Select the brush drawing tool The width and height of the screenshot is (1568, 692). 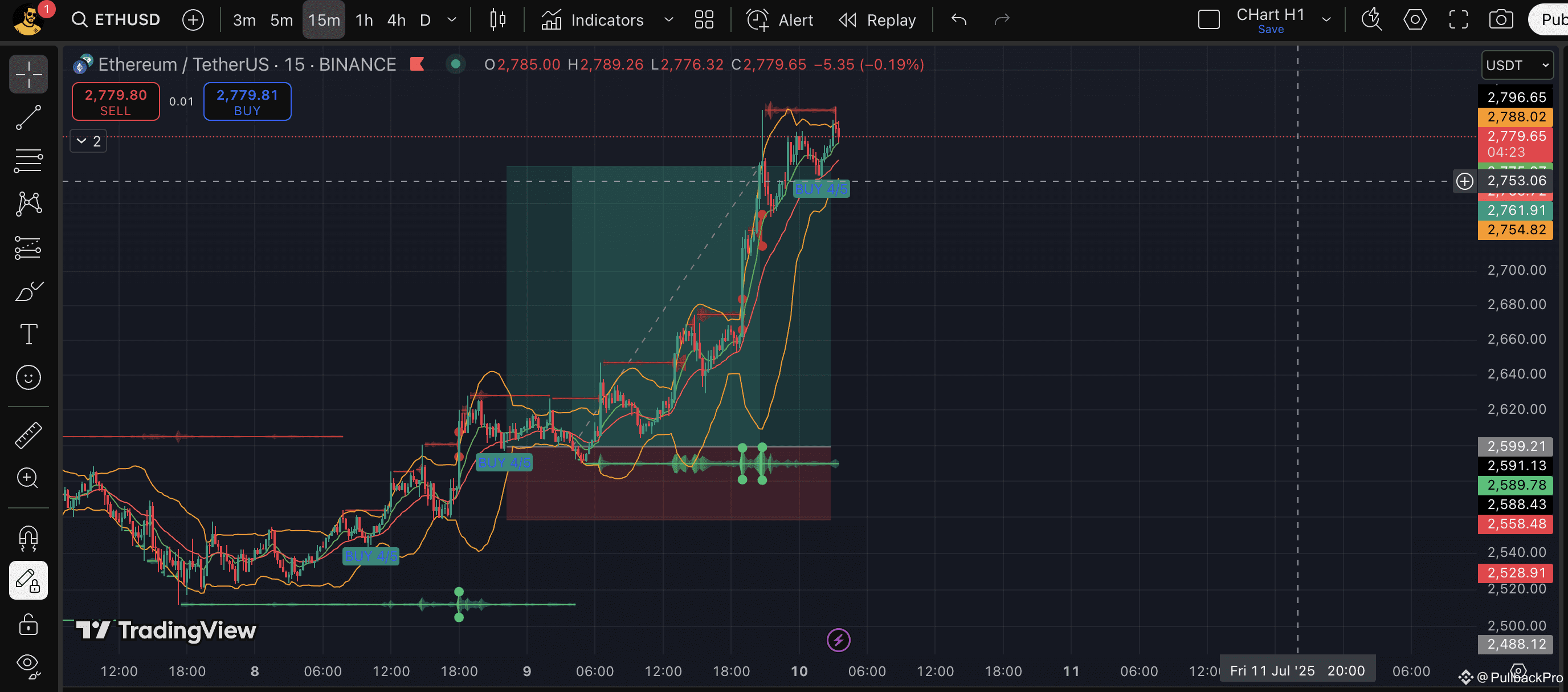(28, 291)
